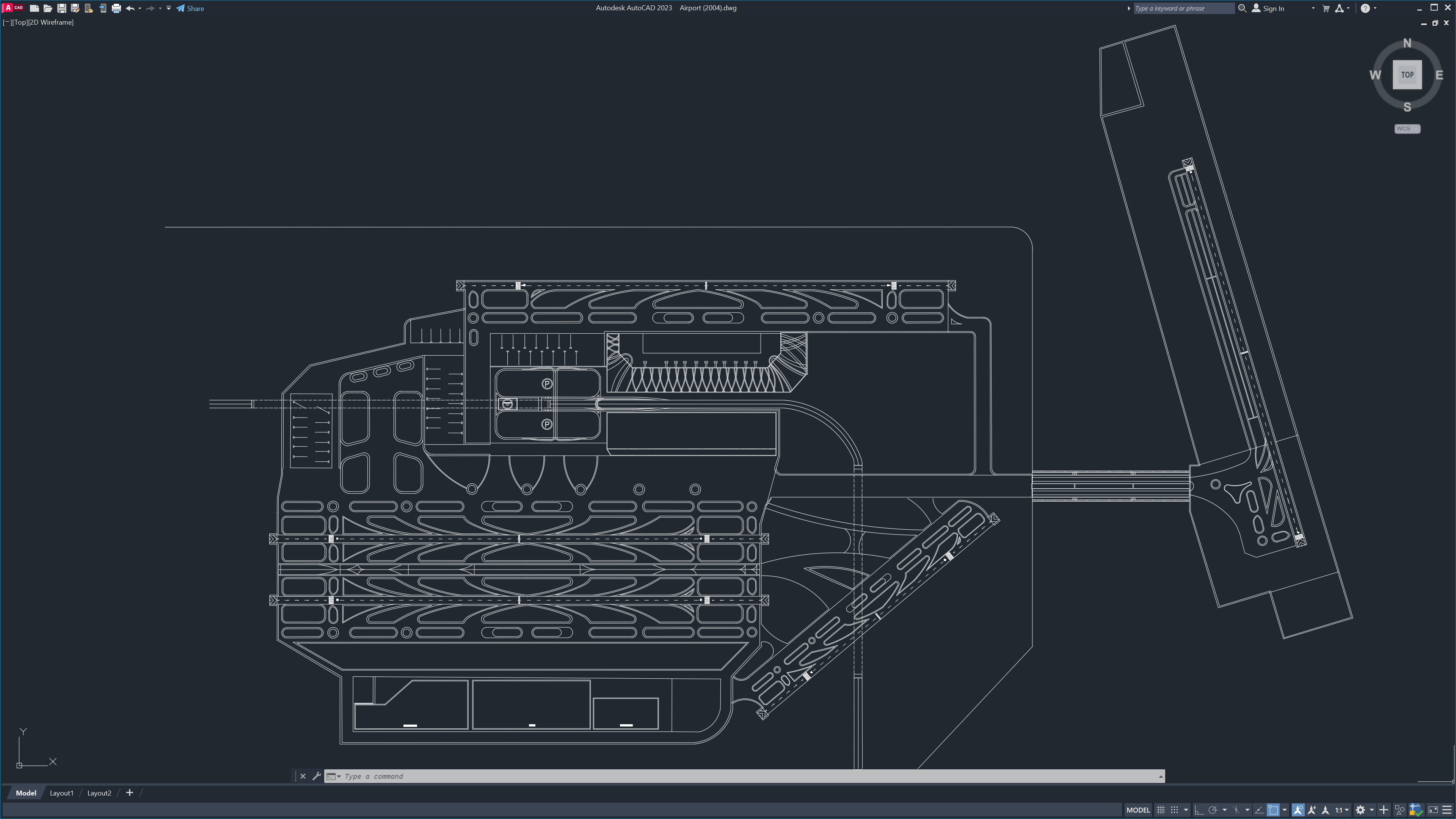Click the Save As icon

coord(75,8)
